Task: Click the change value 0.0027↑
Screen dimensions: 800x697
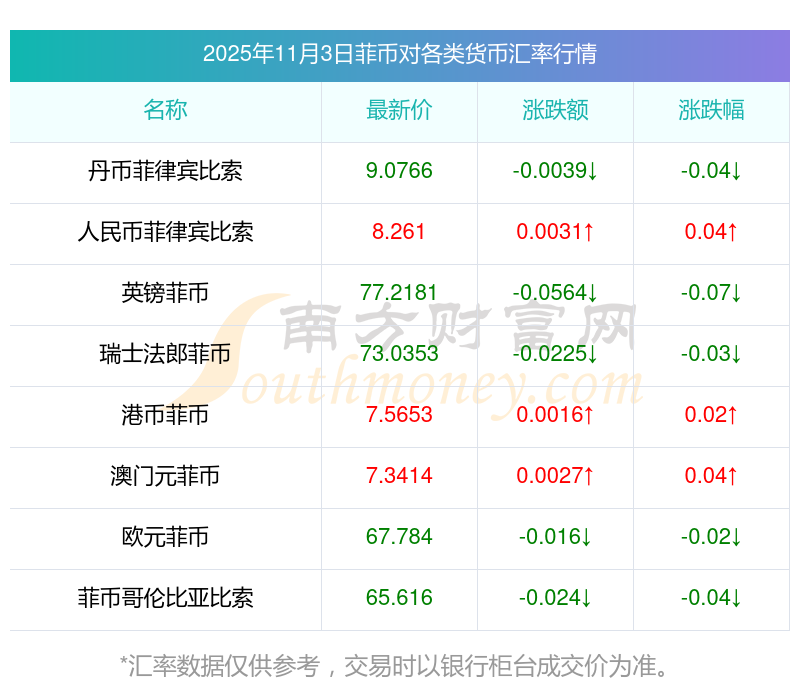Action: pos(555,476)
